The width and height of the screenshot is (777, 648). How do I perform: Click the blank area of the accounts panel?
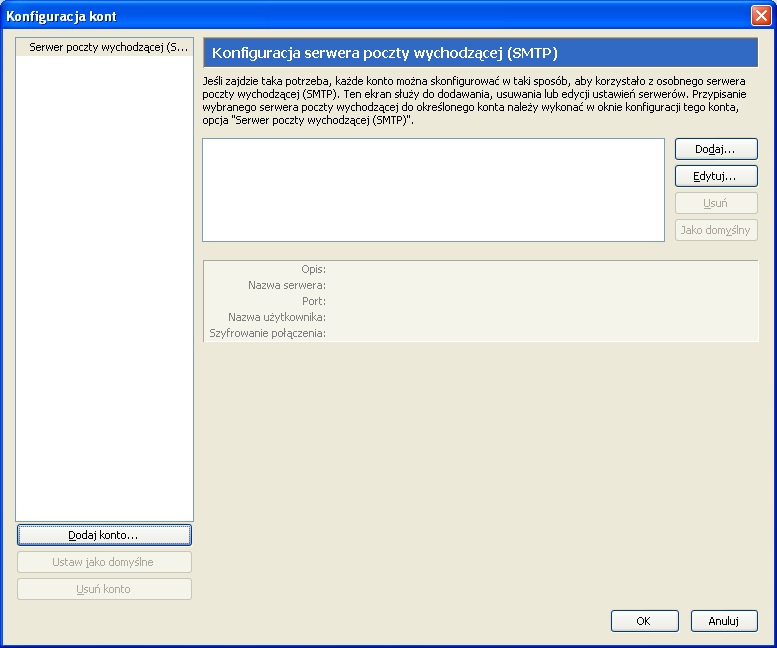tap(104, 300)
